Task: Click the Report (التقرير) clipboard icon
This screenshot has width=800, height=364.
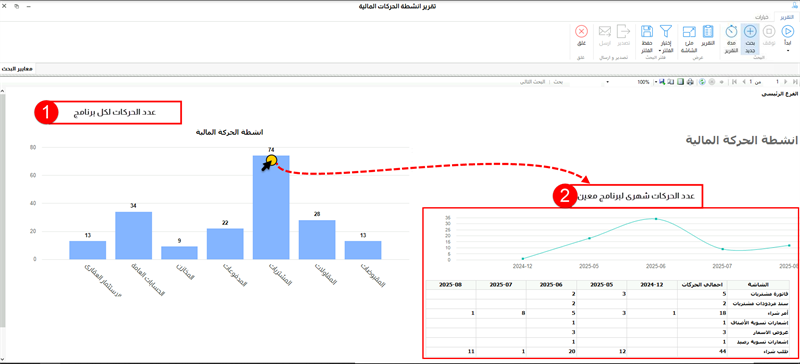Action: 708,32
